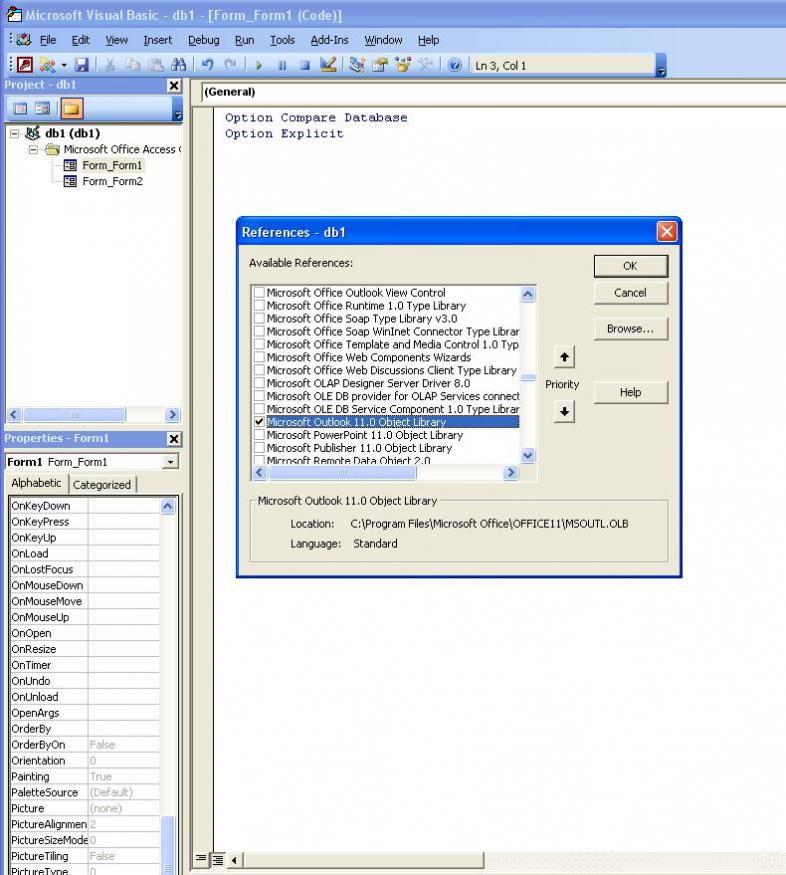Viewport: 786px width, 875px height.
Task: Collapse the db1 (db1) project node
Action: click(15, 134)
